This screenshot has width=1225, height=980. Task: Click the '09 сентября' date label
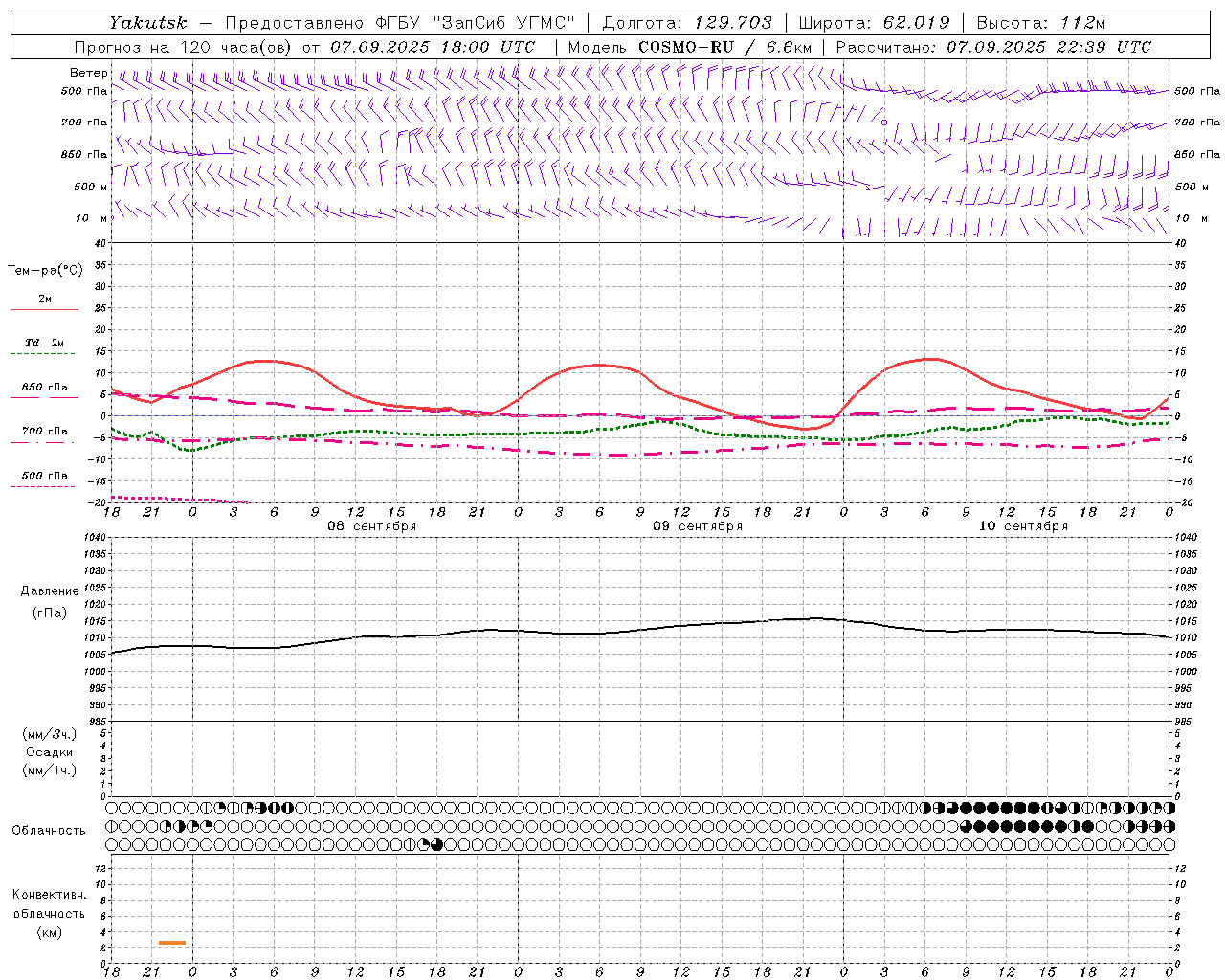(x=698, y=526)
